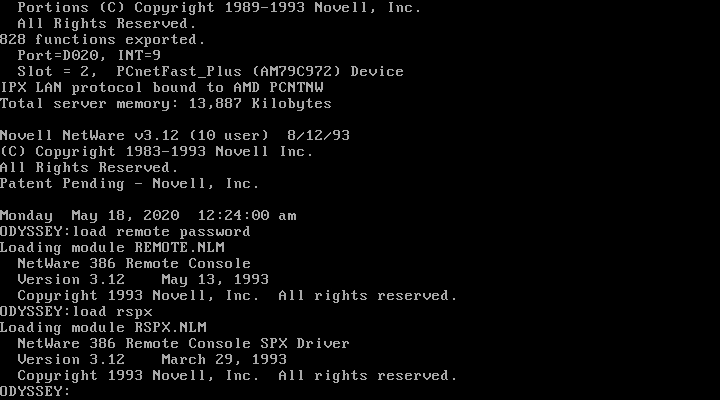
Task: Click the "IPX LAN protocol bound" line
Action: (x=157, y=87)
